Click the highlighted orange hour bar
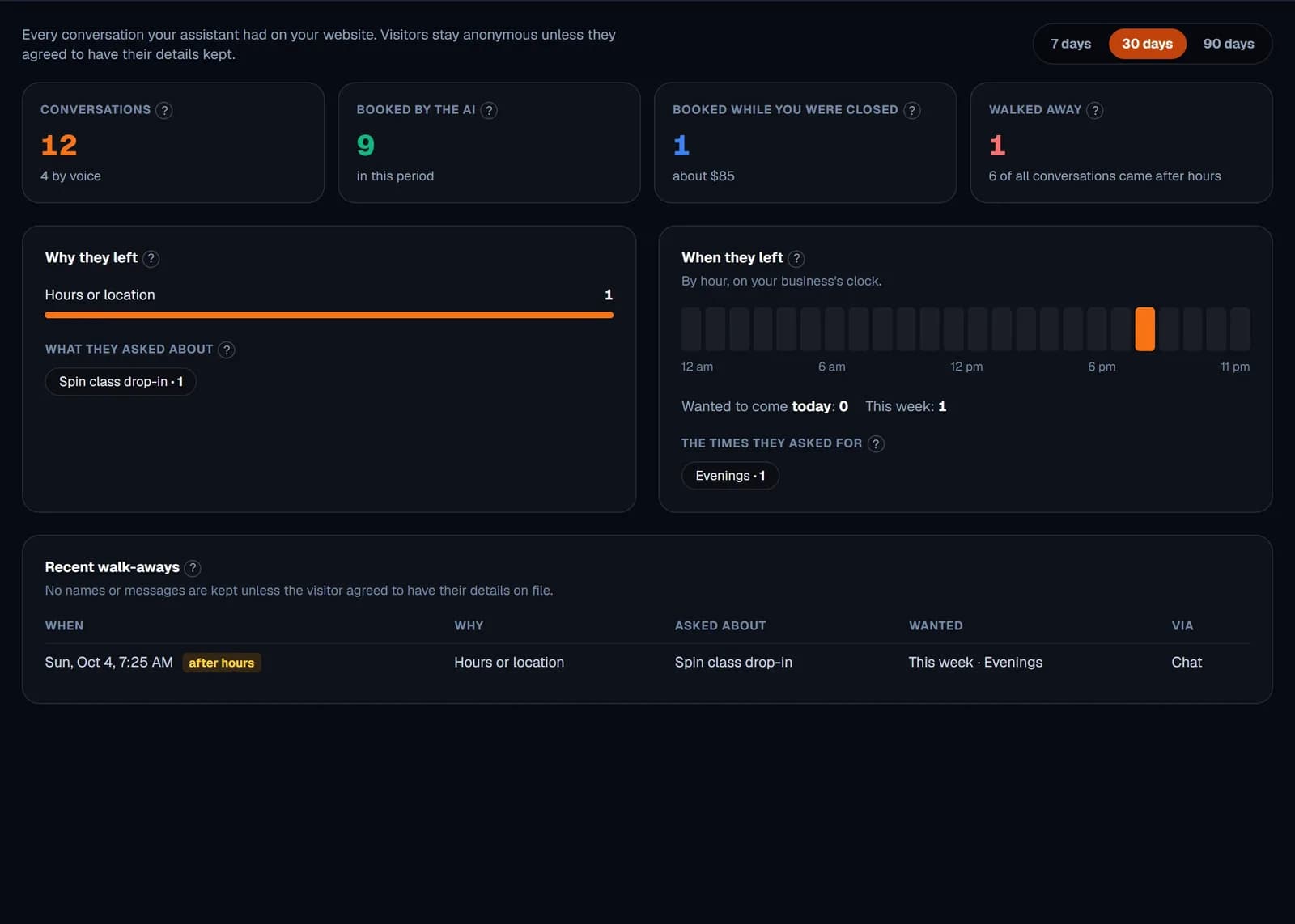Image resolution: width=1295 pixels, height=924 pixels. coord(1144,328)
